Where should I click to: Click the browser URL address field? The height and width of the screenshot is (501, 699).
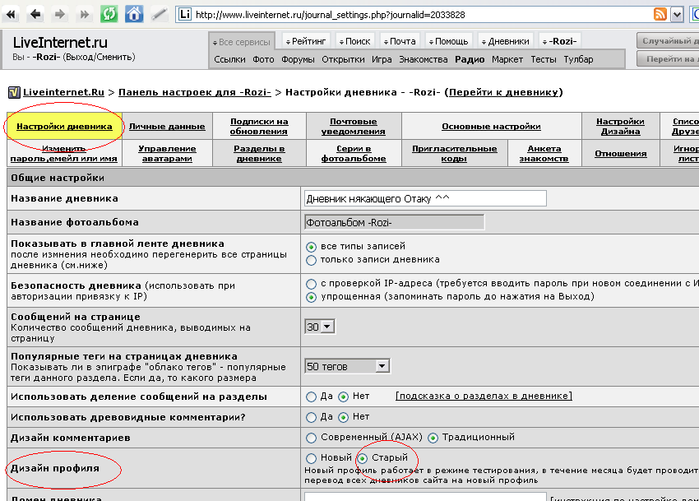coord(415,15)
